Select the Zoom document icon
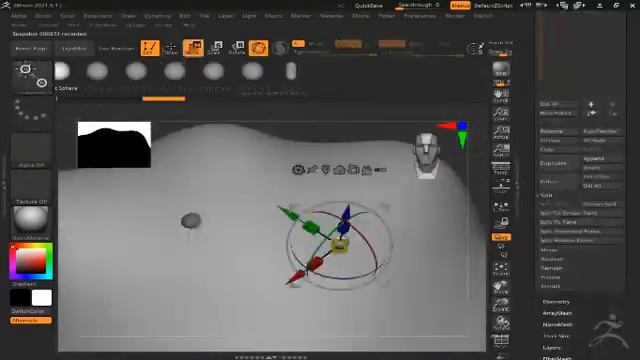The image size is (640, 360). (501, 114)
